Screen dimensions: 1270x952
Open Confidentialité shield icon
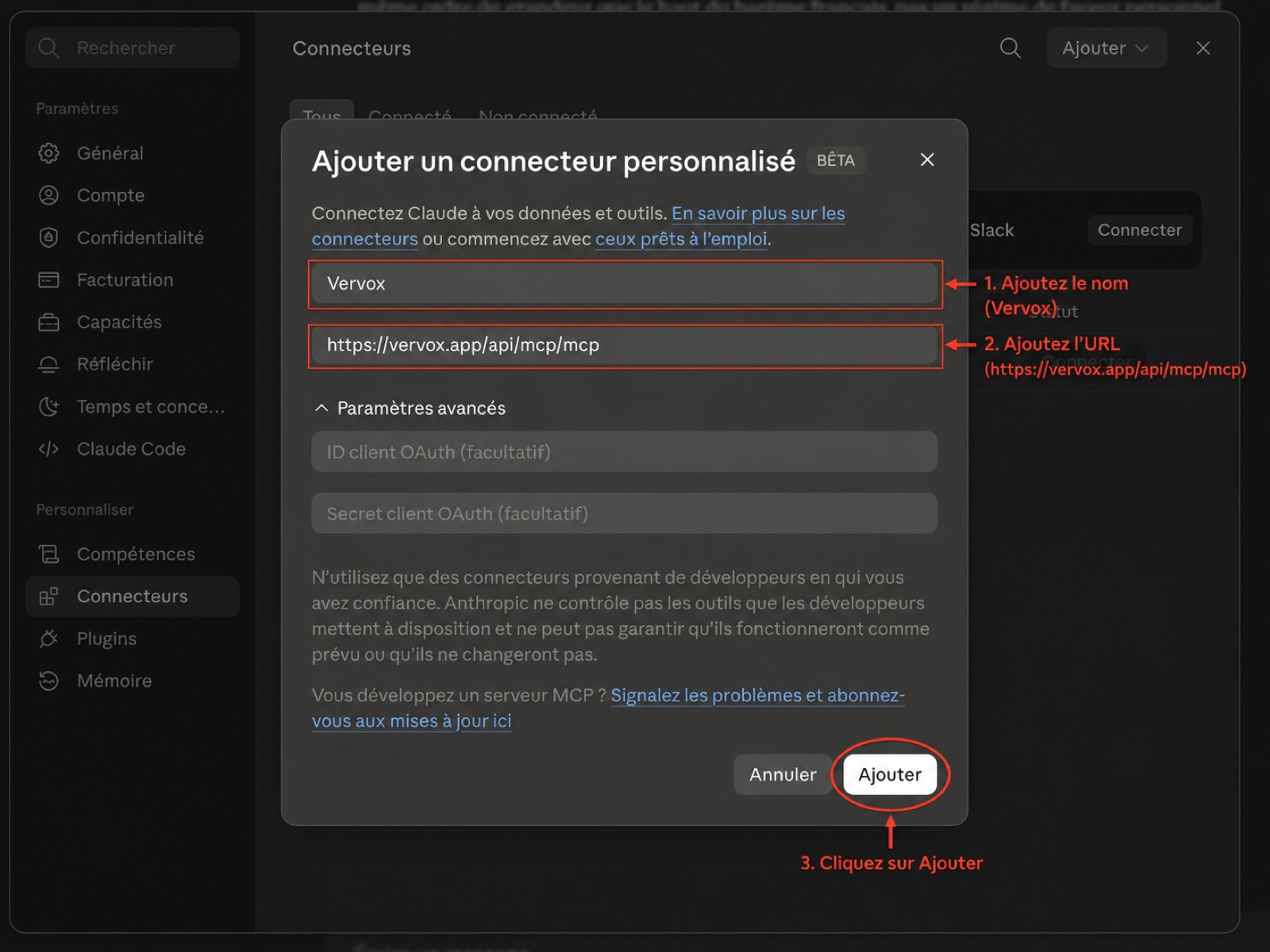(x=48, y=237)
